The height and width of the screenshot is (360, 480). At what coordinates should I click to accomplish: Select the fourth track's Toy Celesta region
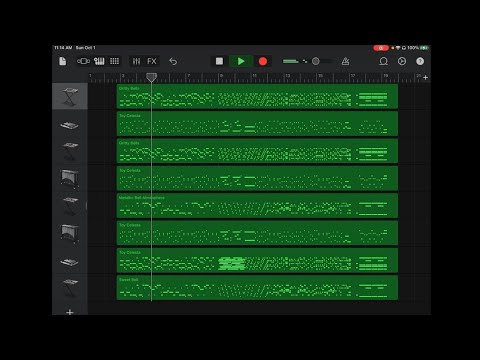coord(257,178)
